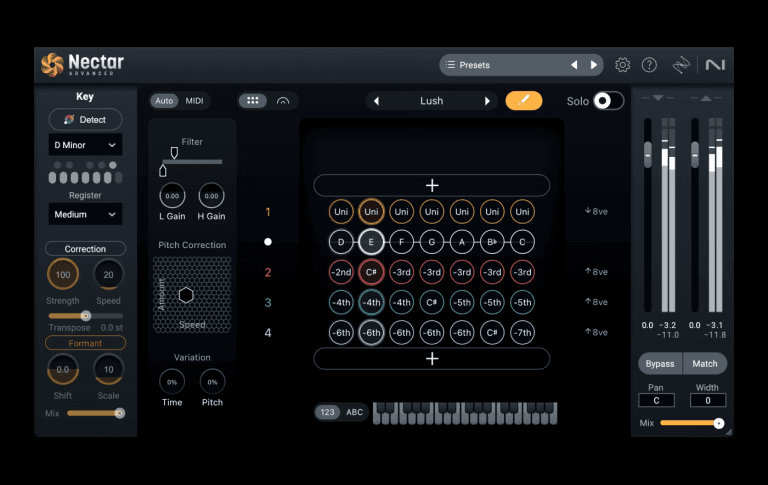
Task: Click the Transpose slider handle
Action: point(85,315)
